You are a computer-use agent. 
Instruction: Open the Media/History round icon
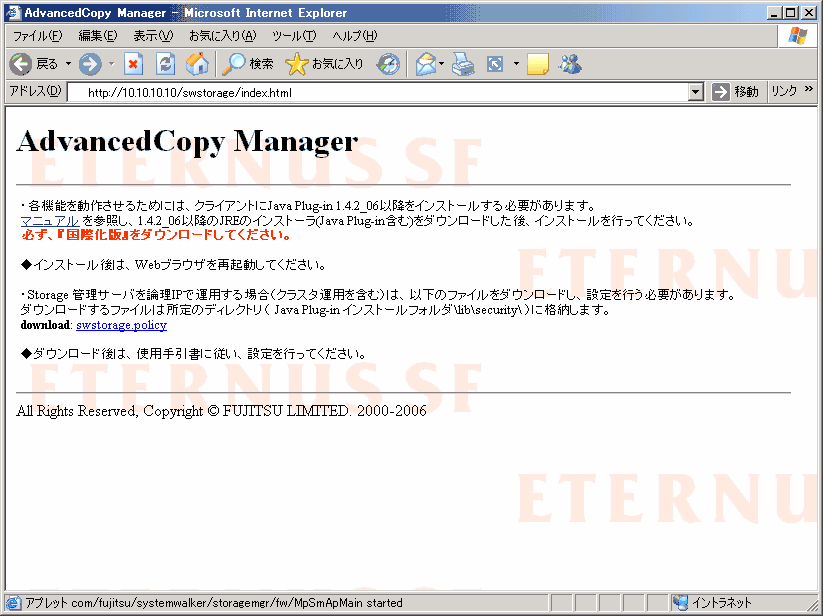click(388, 64)
